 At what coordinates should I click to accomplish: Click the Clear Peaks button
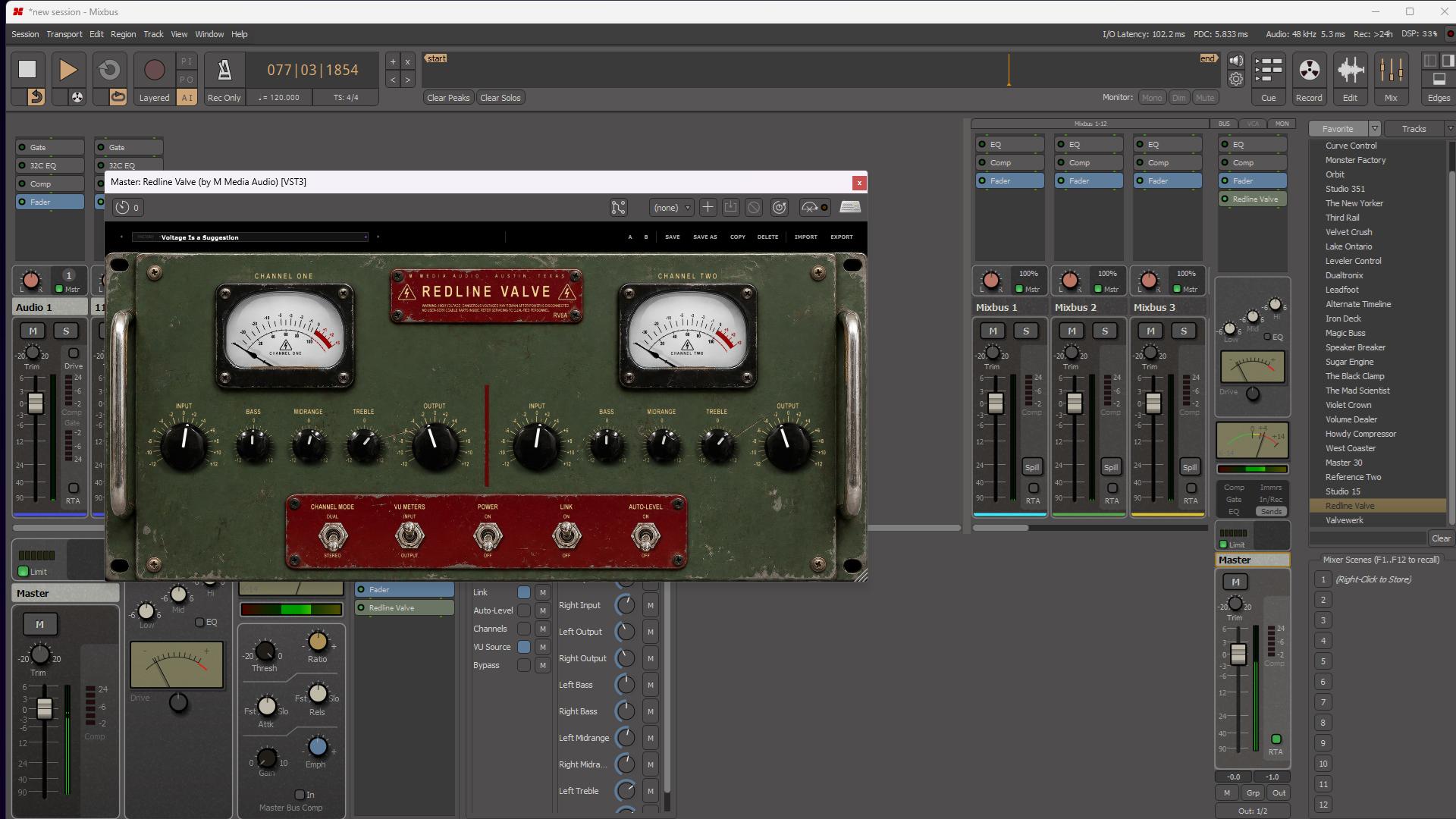[448, 98]
